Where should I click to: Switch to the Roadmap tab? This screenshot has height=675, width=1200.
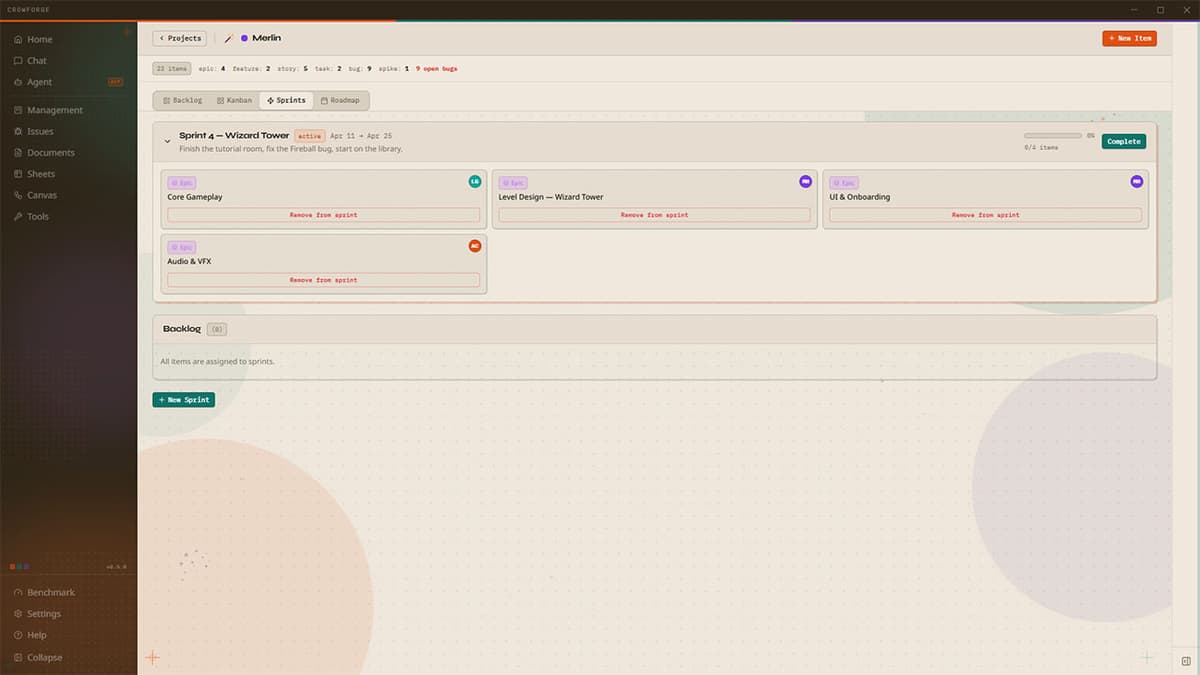tap(340, 100)
